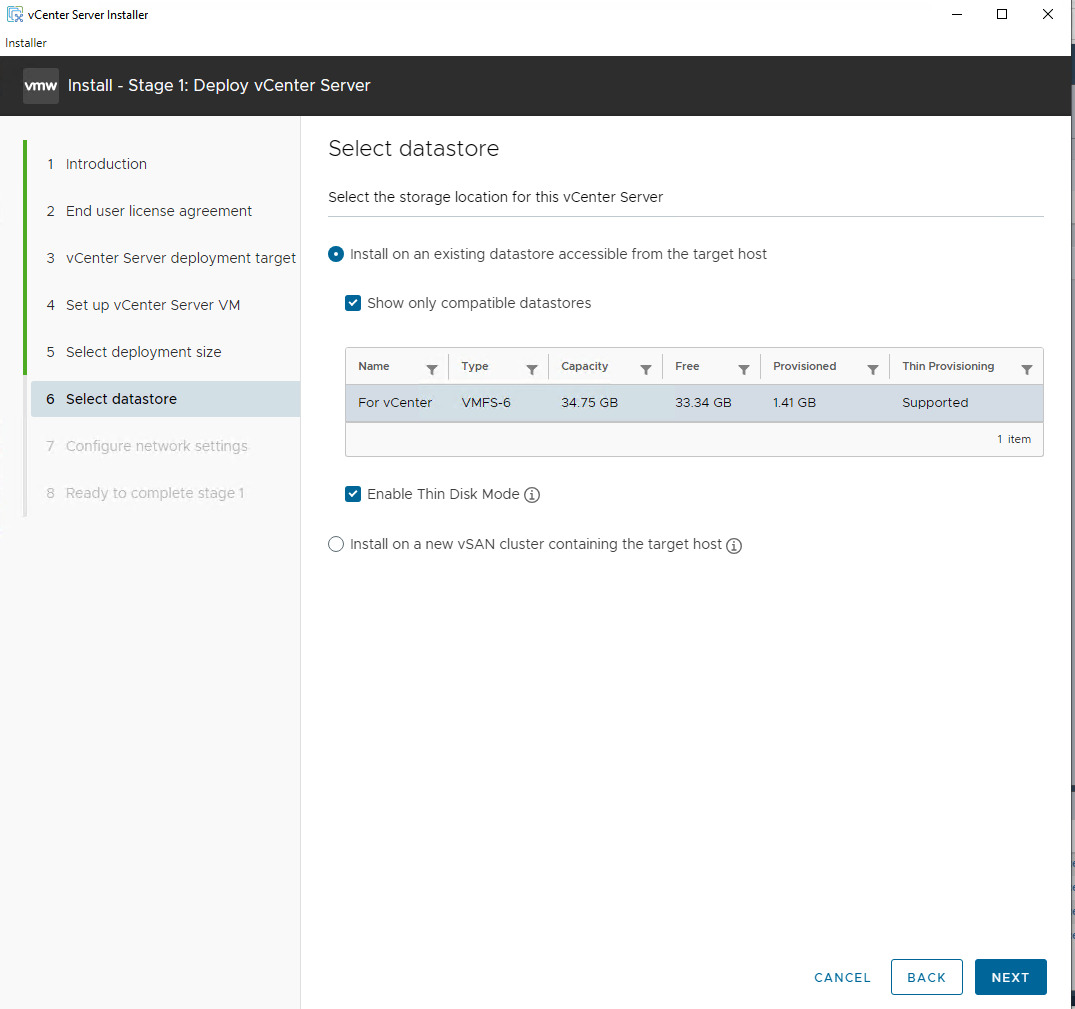Sort by Capacity column header
Viewport: 1075px width, 1009px height.
(584, 366)
